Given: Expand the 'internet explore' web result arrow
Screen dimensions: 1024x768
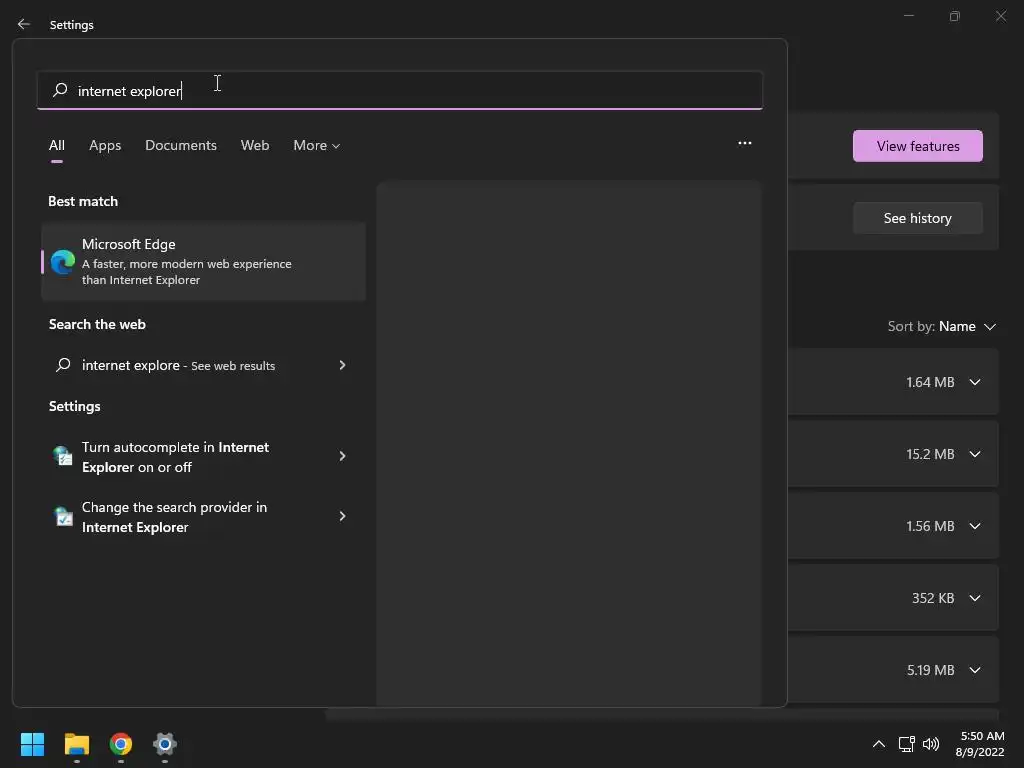Looking at the screenshot, I should (x=342, y=365).
